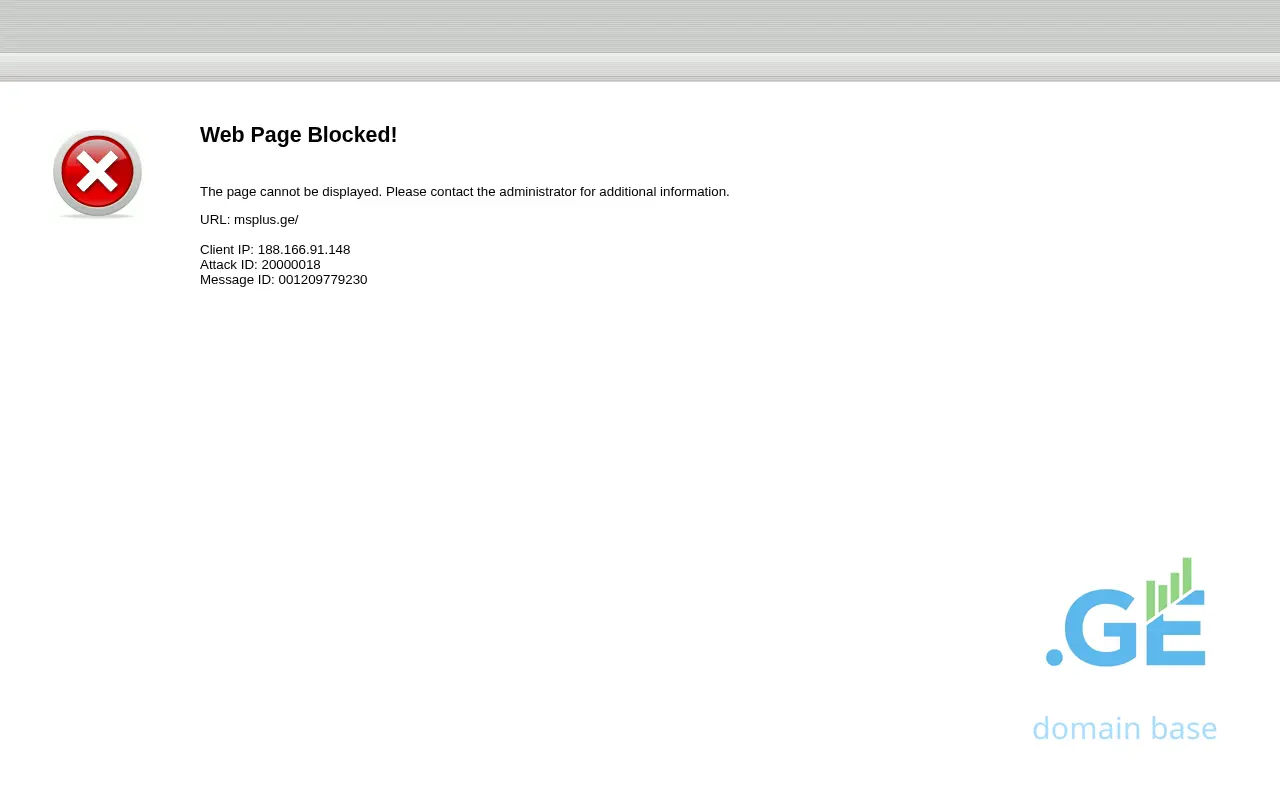Click the green bar chart in the logo

pyautogui.click(x=1169, y=588)
